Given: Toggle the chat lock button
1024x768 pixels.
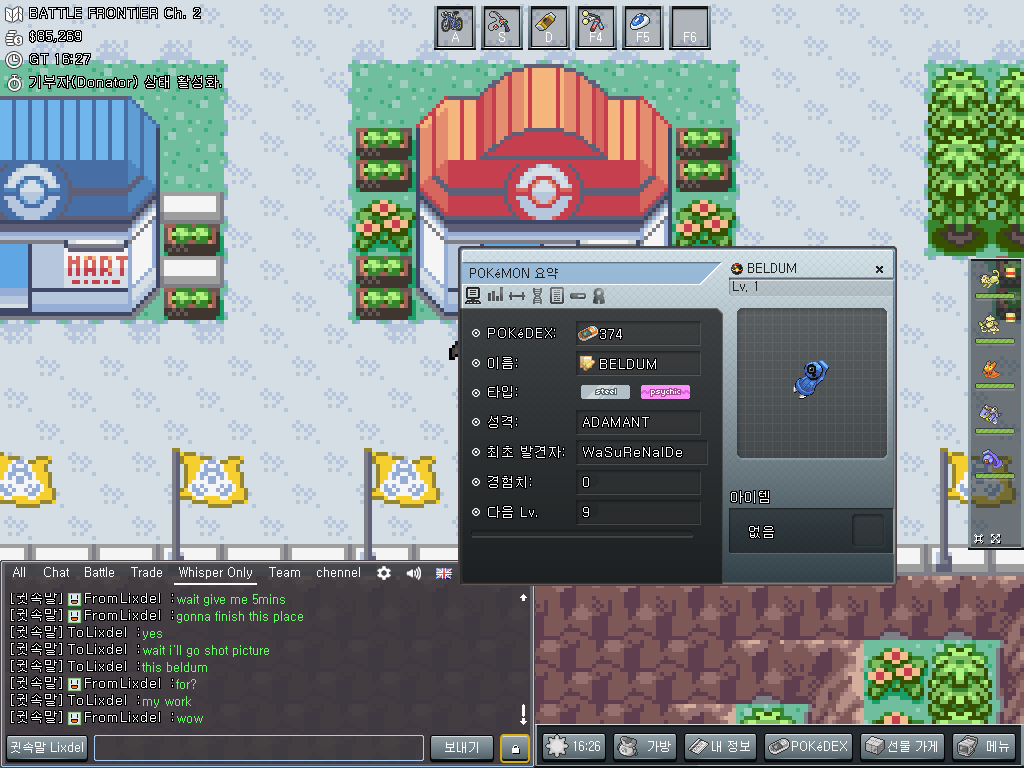Looking at the screenshot, I should point(515,747).
